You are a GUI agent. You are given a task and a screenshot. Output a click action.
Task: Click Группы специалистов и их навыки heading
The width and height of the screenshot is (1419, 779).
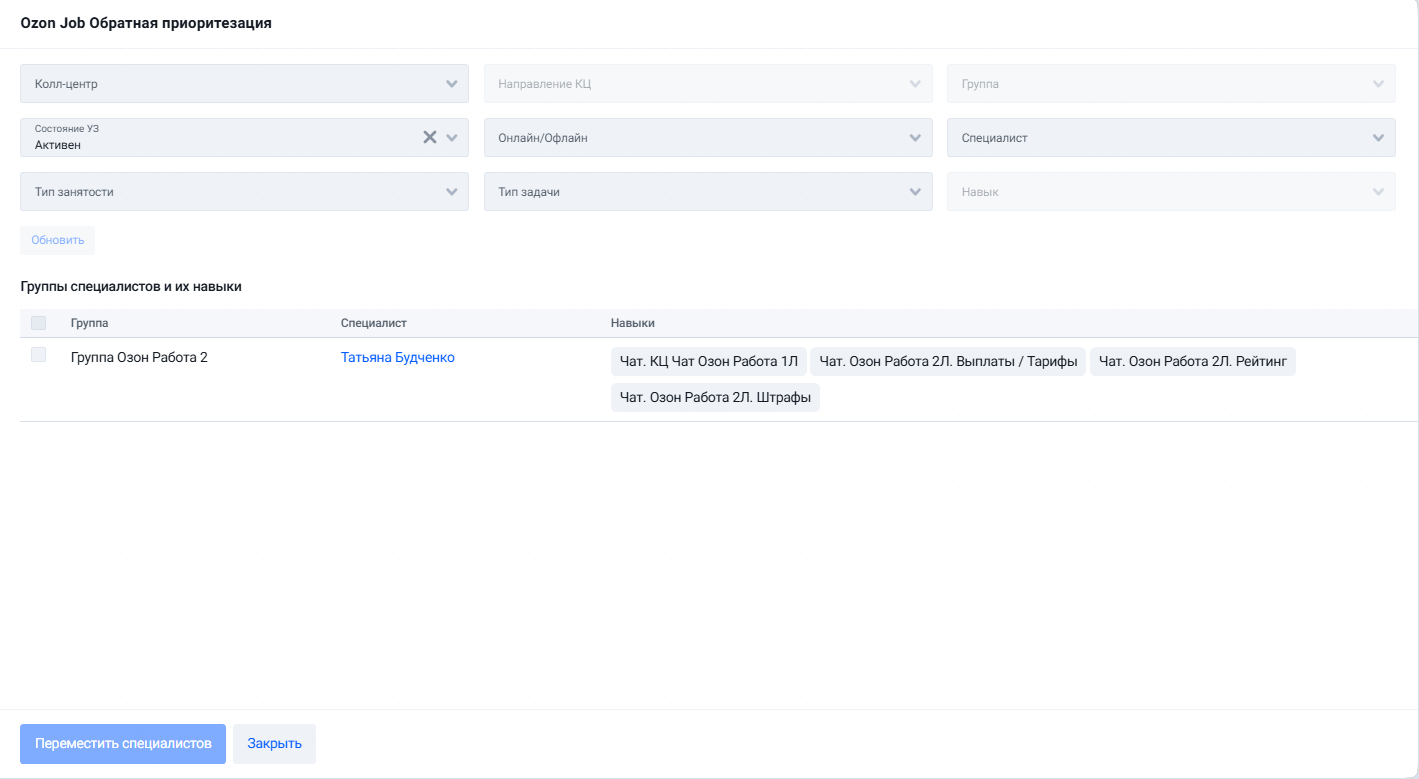tap(131, 286)
